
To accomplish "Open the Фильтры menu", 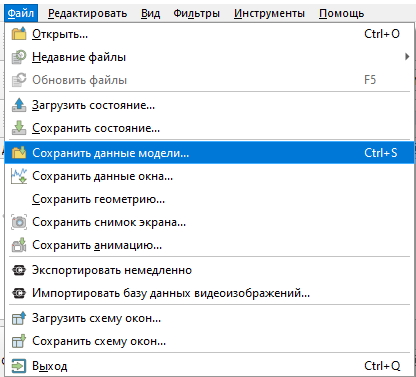I will [196, 13].
